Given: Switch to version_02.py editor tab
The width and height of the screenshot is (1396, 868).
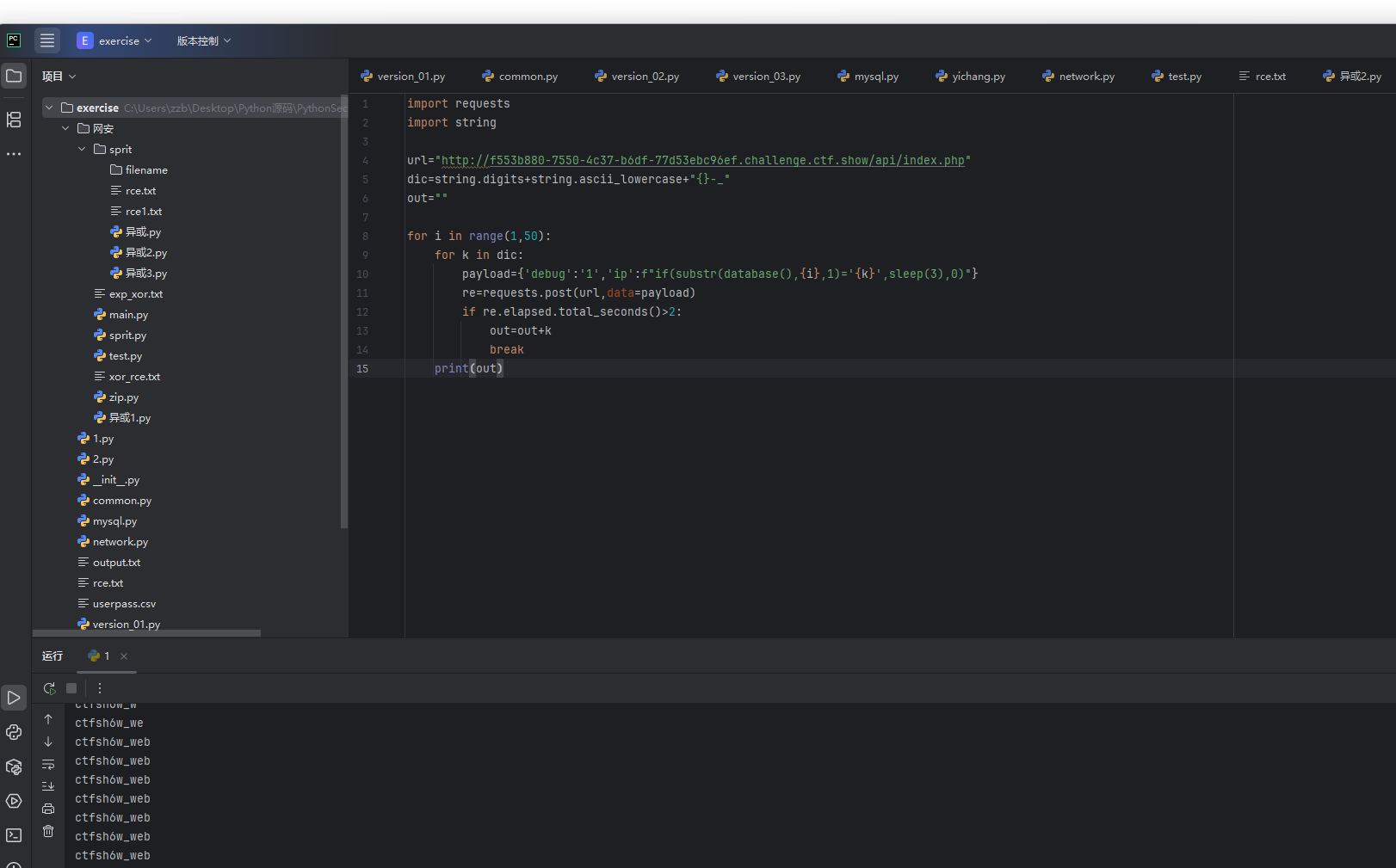Looking at the screenshot, I should (637, 77).
